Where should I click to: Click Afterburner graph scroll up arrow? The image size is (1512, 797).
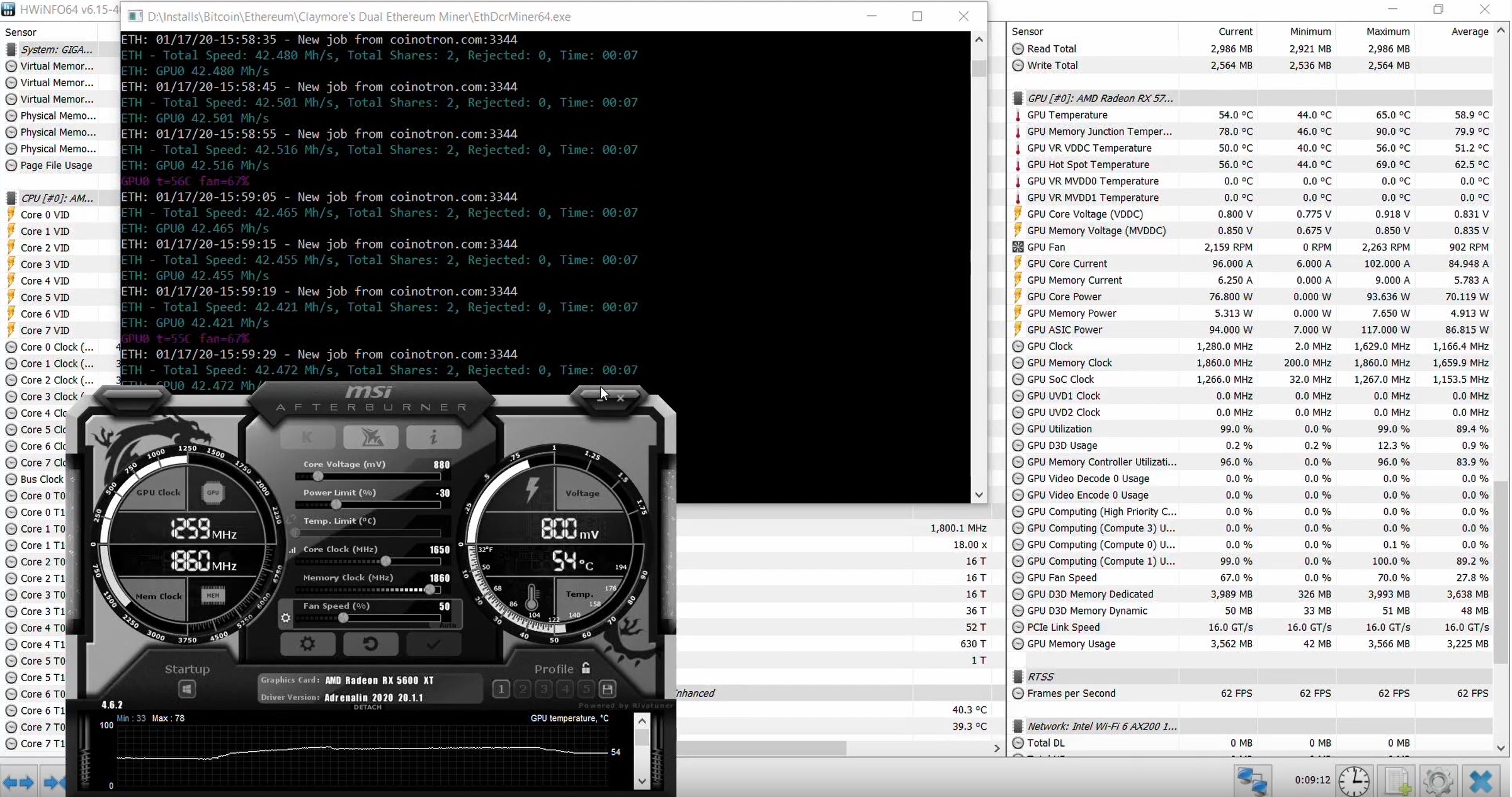tap(642, 721)
